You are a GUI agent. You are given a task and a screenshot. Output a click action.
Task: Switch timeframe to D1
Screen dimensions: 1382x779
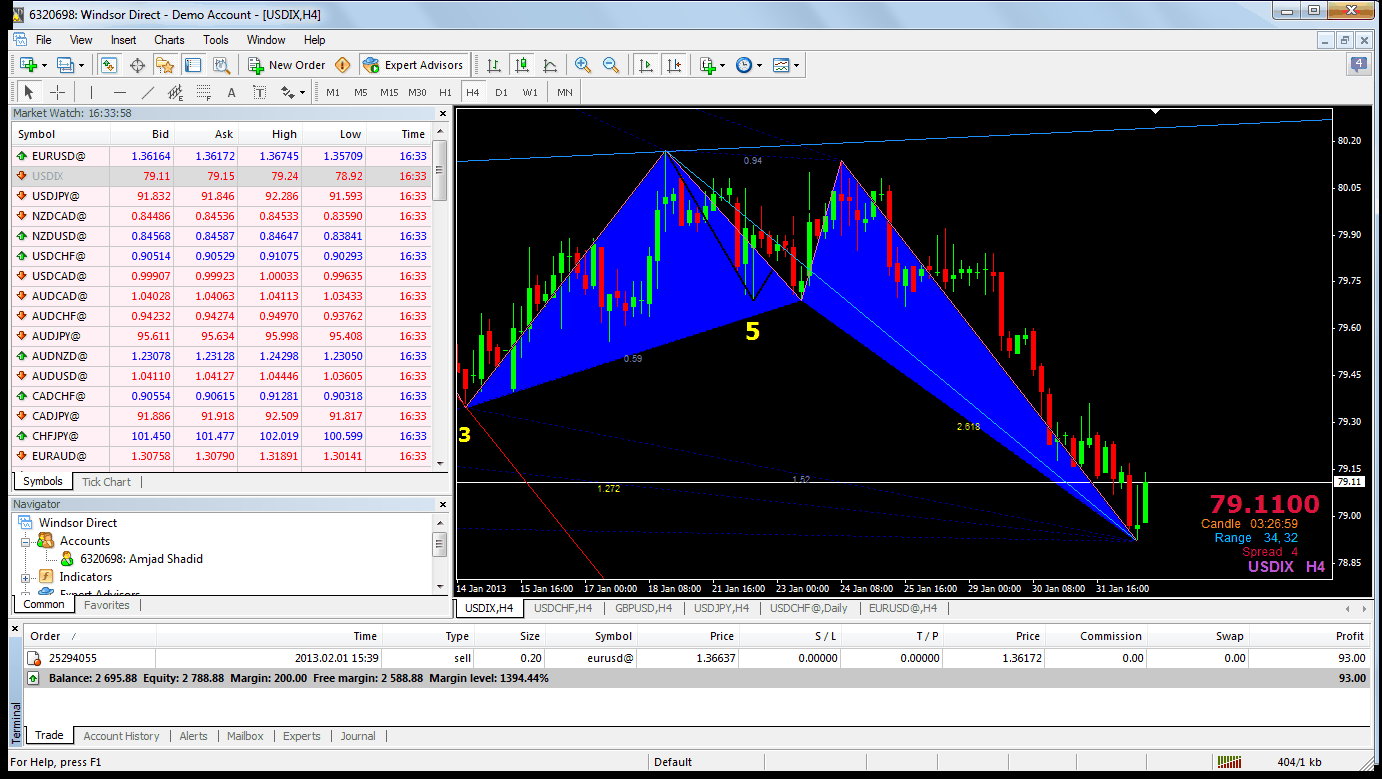(501, 92)
